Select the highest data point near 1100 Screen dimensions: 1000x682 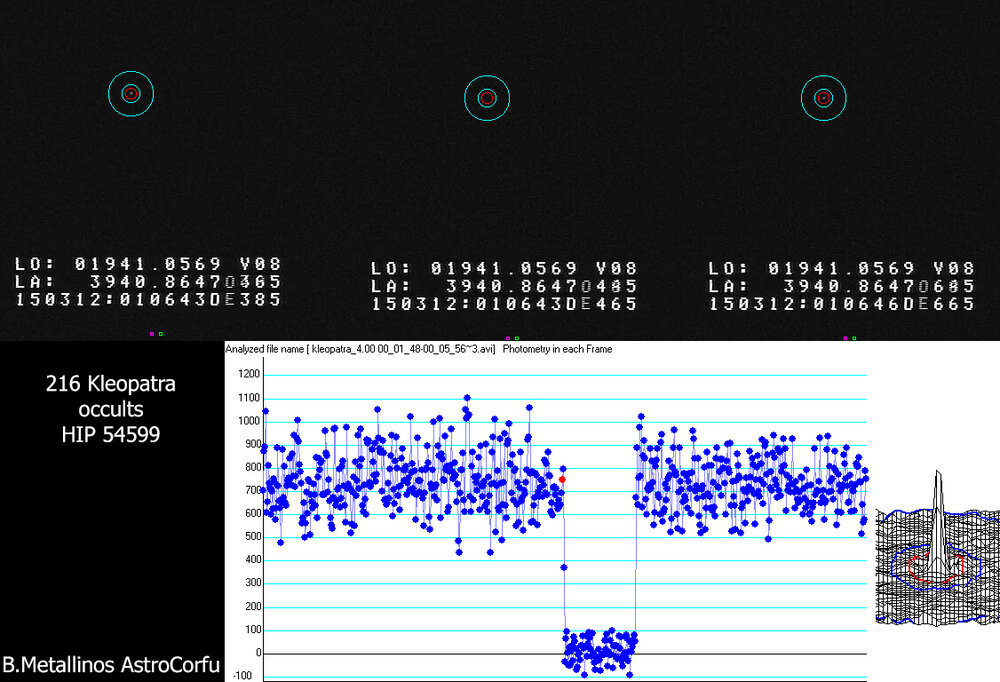(466, 398)
